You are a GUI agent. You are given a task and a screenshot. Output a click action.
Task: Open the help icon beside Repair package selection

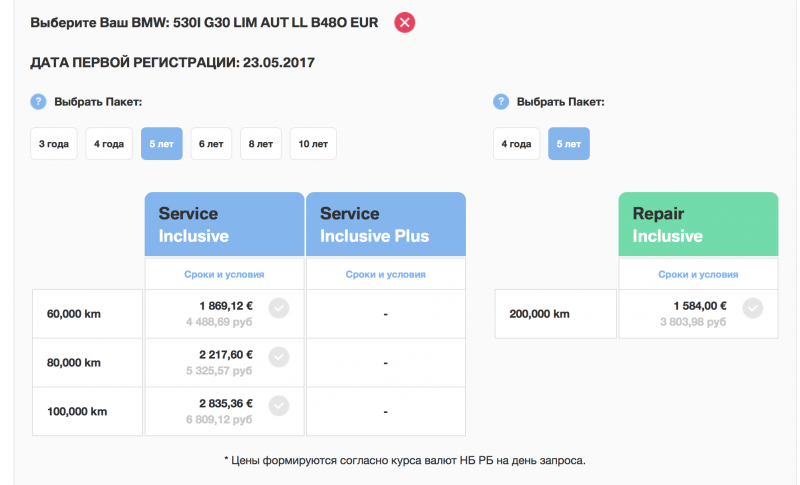coord(501,102)
